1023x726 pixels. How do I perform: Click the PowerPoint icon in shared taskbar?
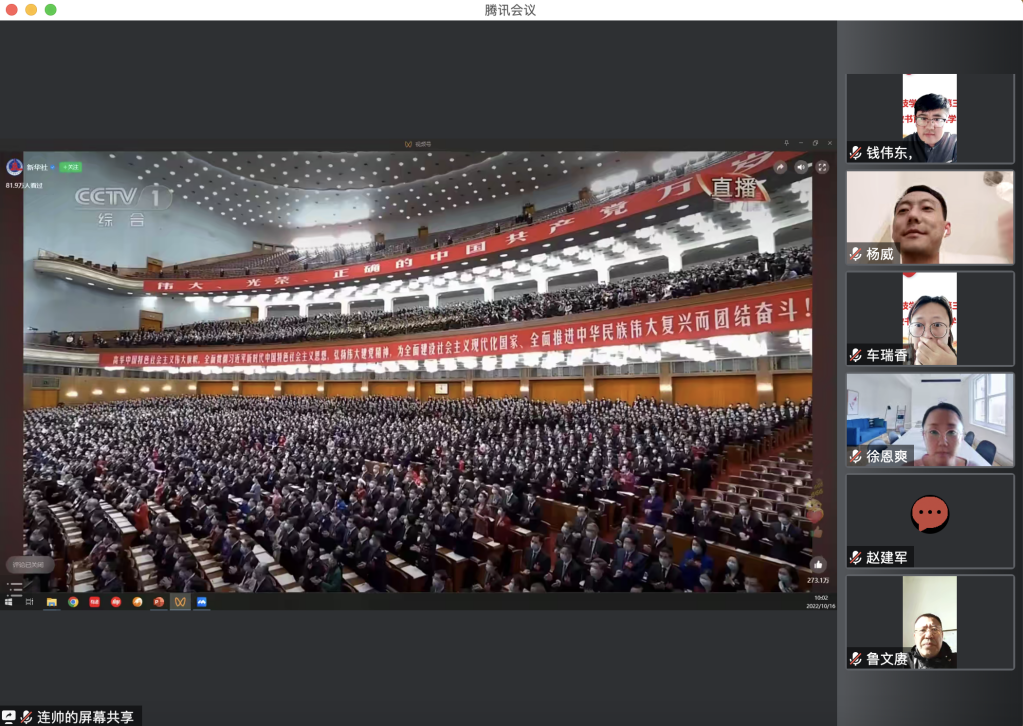[x=158, y=602]
